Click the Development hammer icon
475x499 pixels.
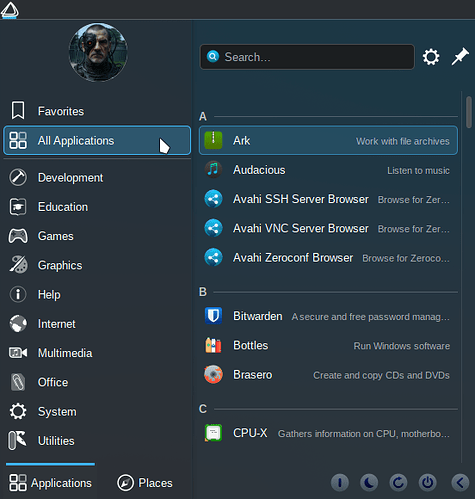18,177
